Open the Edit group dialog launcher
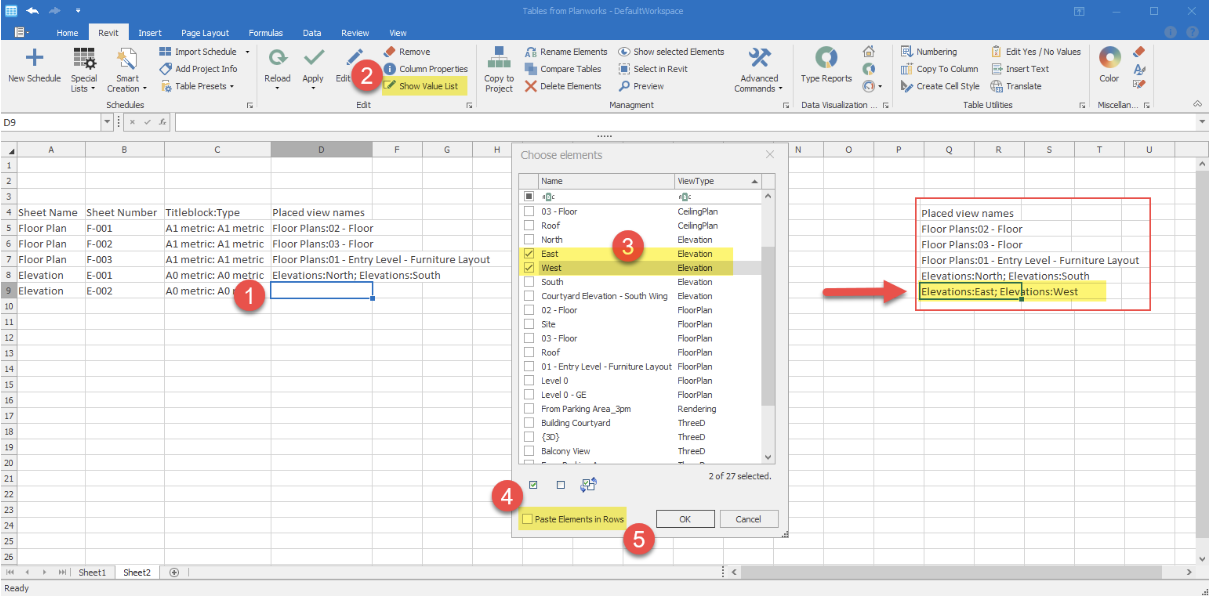Image resolution: width=1214 pixels, height=598 pixels. coord(469,105)
